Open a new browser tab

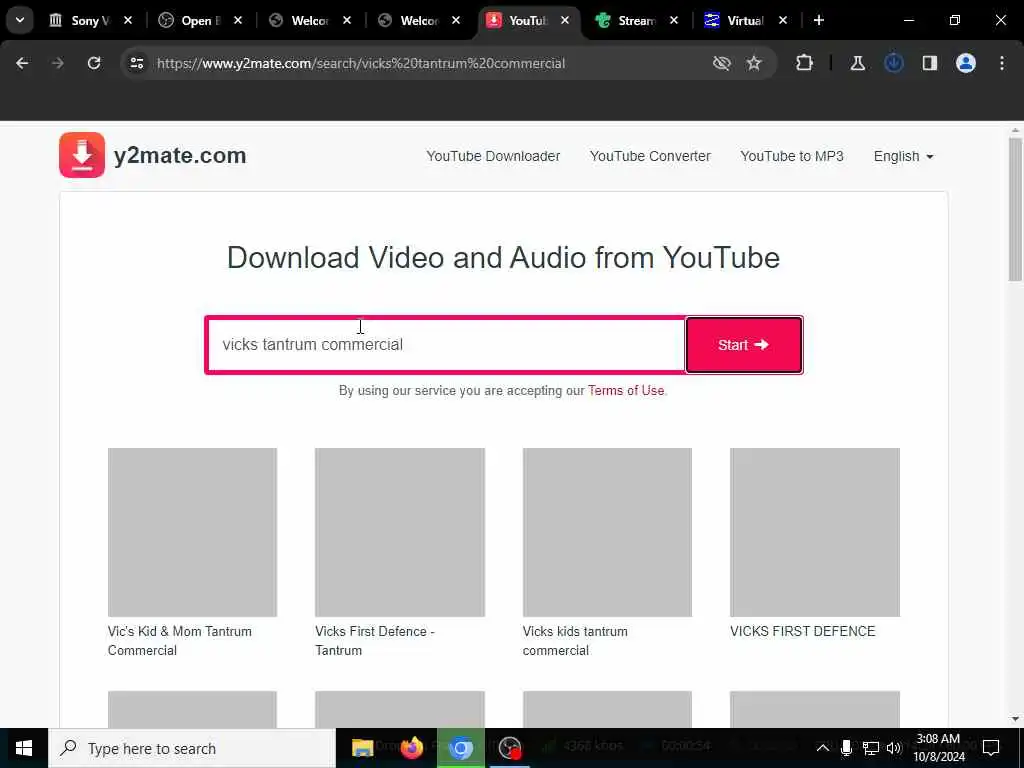[x=818, y=20]
